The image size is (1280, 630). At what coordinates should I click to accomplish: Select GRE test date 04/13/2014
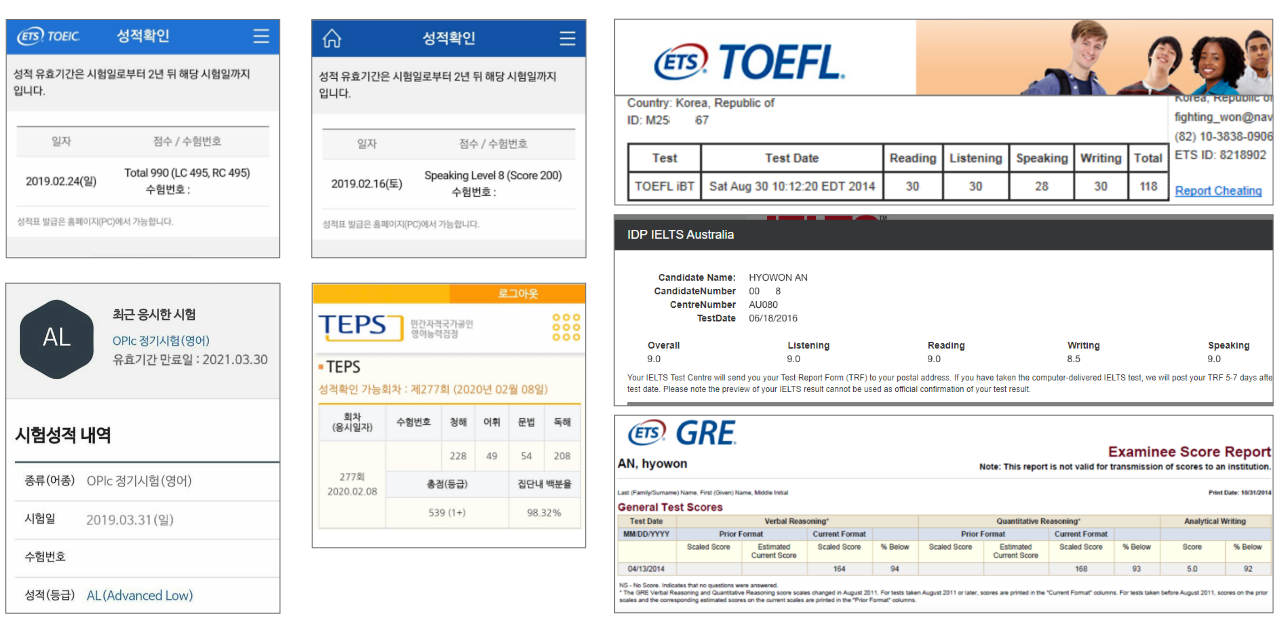click(645, 568)
